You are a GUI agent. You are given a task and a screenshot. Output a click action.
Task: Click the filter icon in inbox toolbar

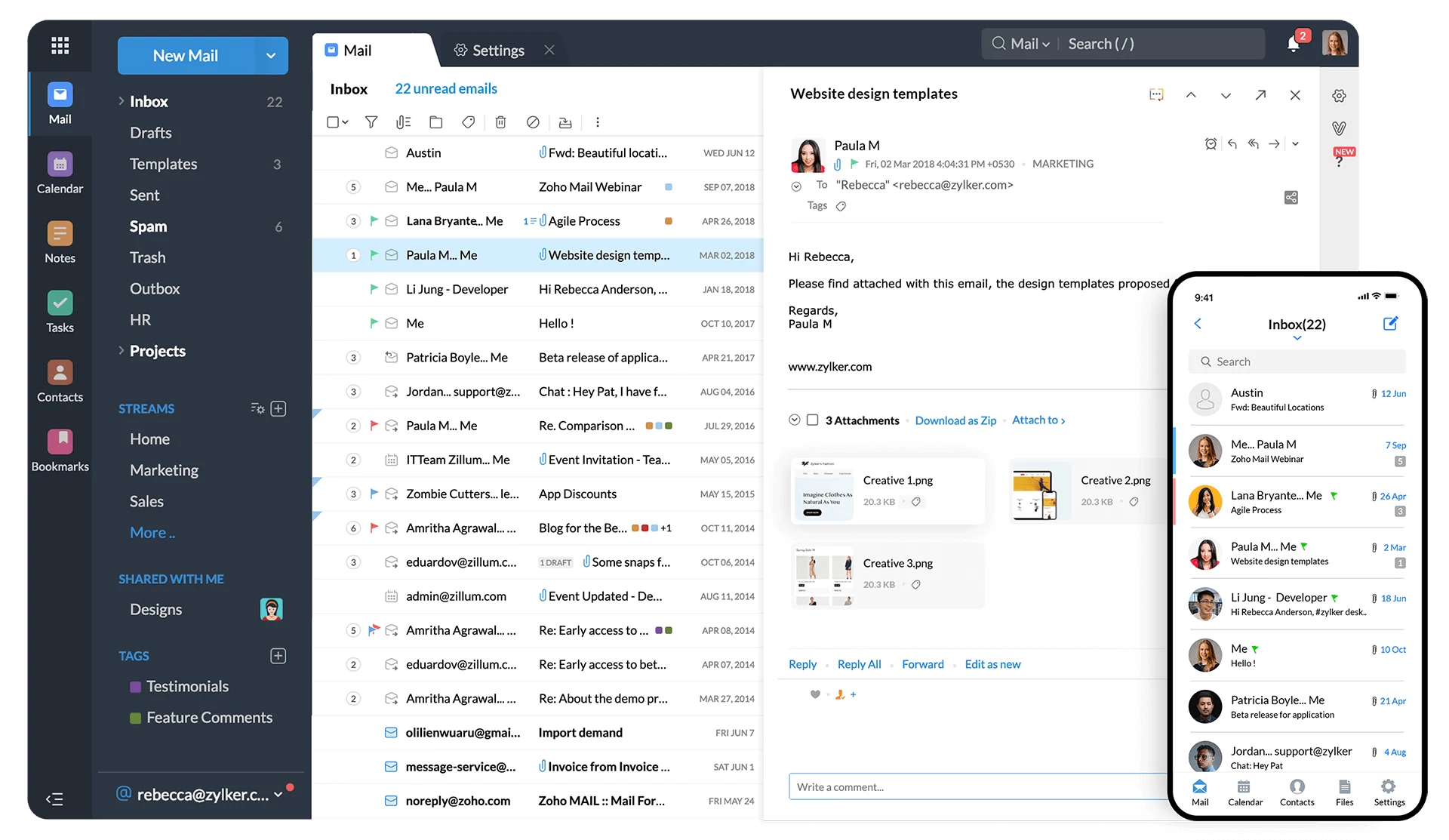pyautogui.click(x=370, y=121)
